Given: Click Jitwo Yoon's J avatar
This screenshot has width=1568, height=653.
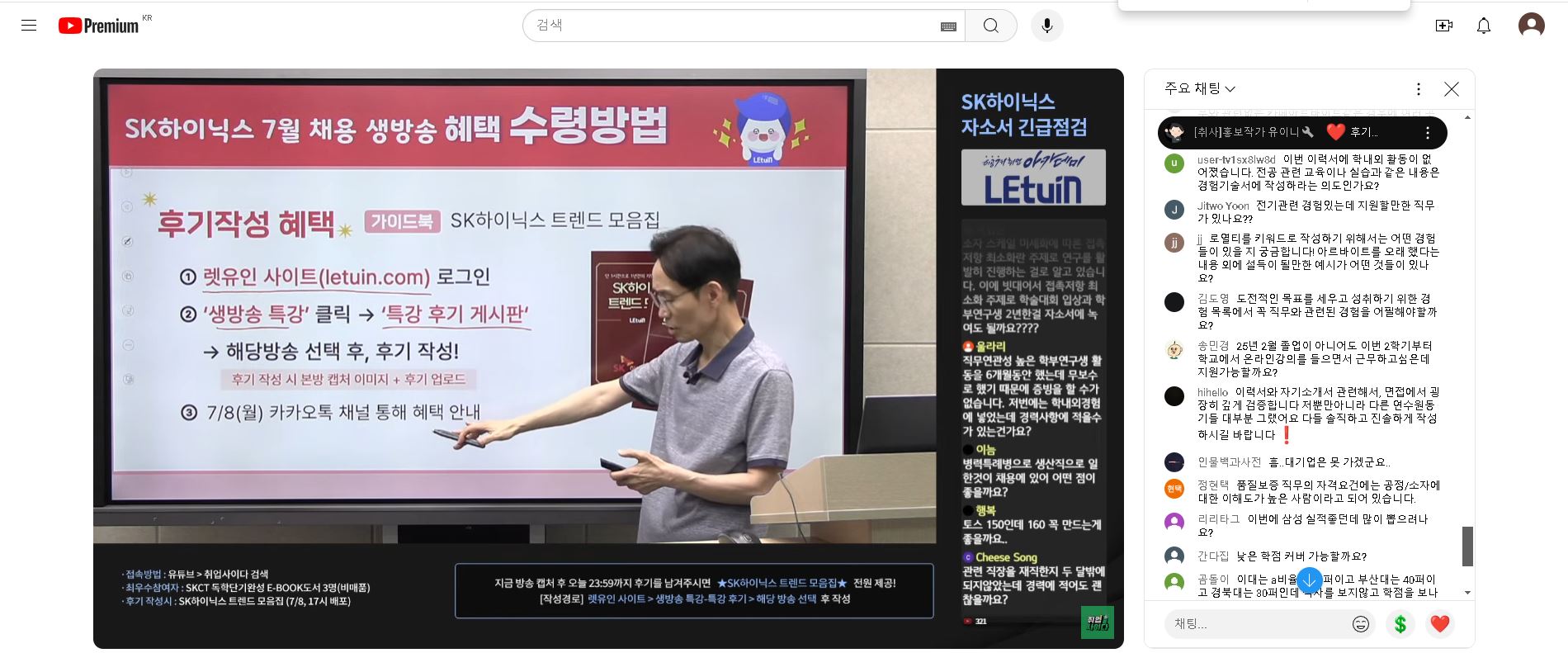Looking at the screenshot, I should pyautogui.click(x=1174, y=209).
